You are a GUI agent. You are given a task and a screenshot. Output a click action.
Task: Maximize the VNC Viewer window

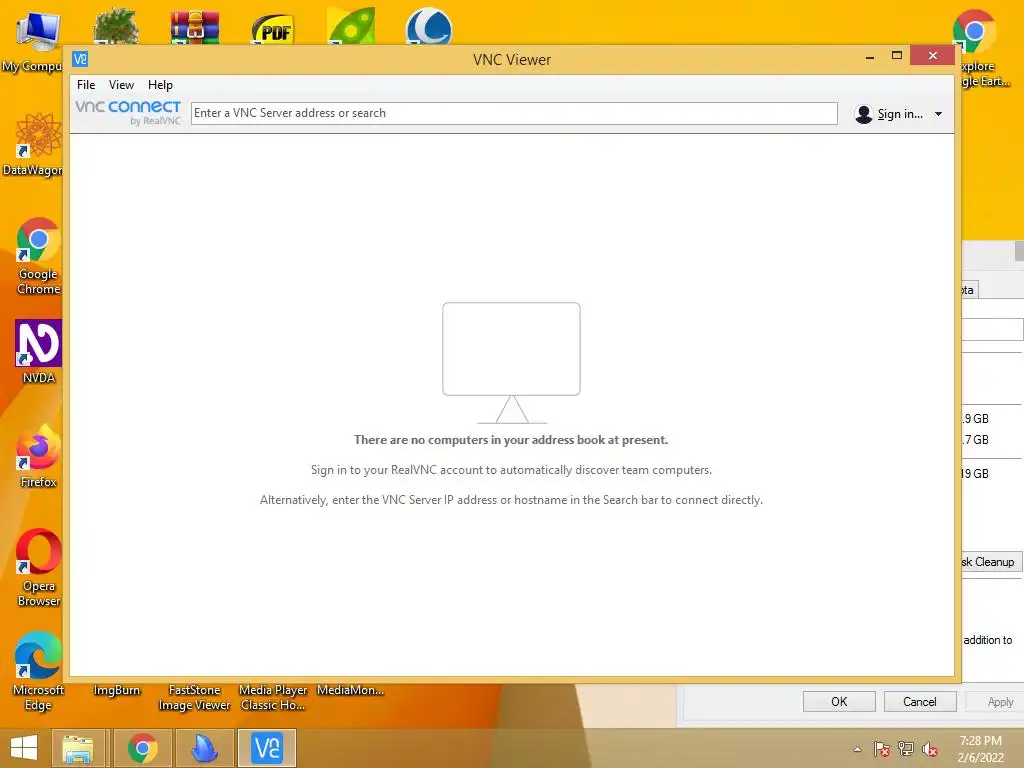tap(897, 56)
